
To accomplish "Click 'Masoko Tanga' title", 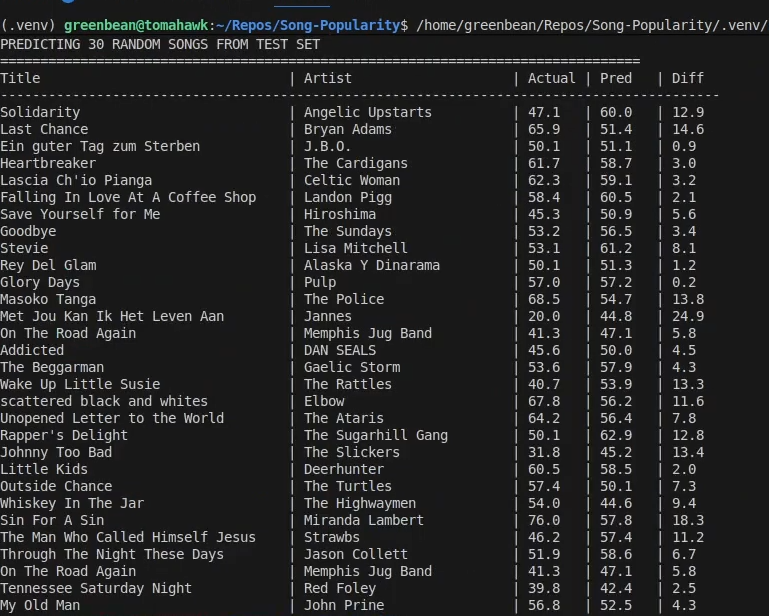I will point(48,299).
